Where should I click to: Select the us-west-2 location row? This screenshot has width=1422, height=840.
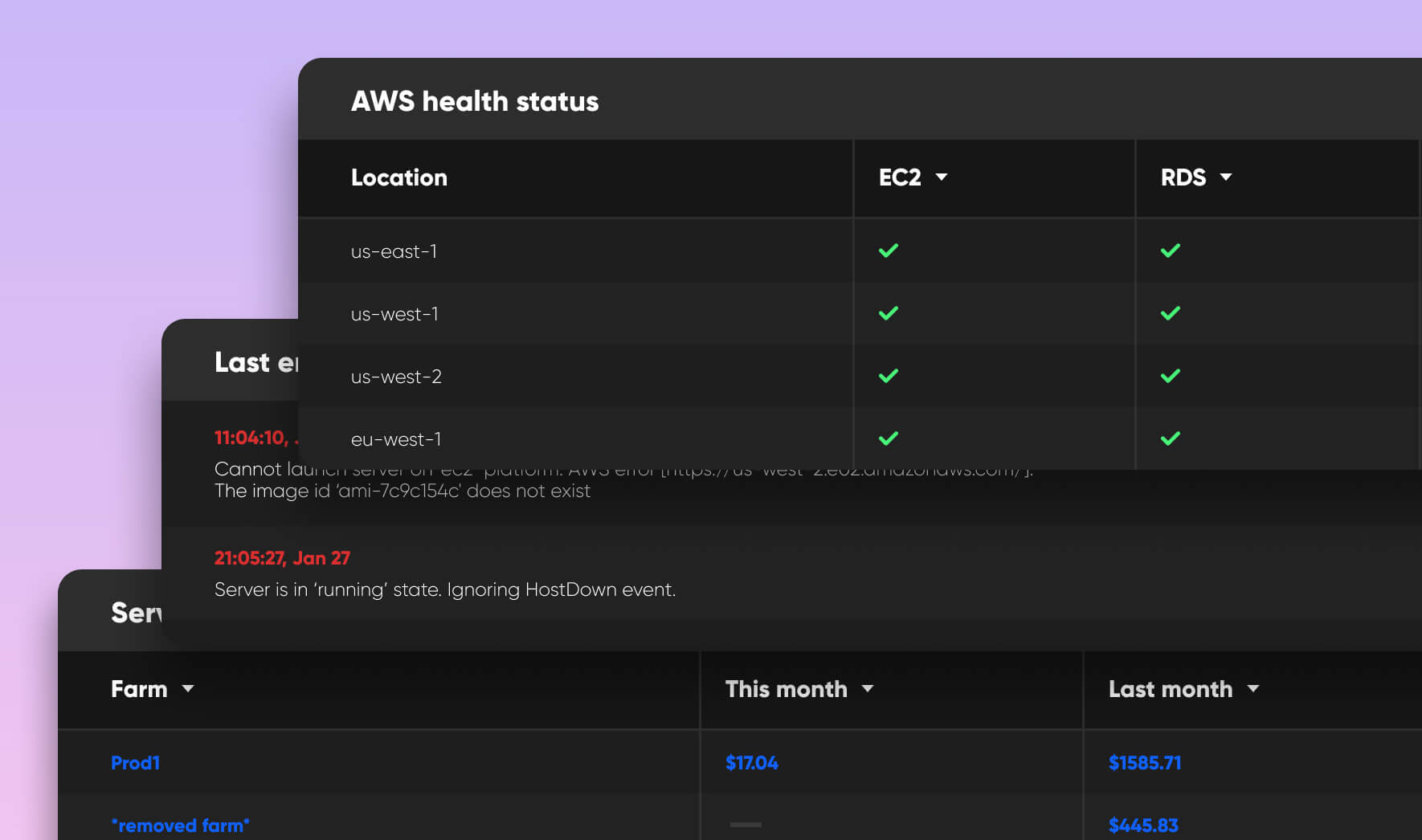tap(860, 376)
